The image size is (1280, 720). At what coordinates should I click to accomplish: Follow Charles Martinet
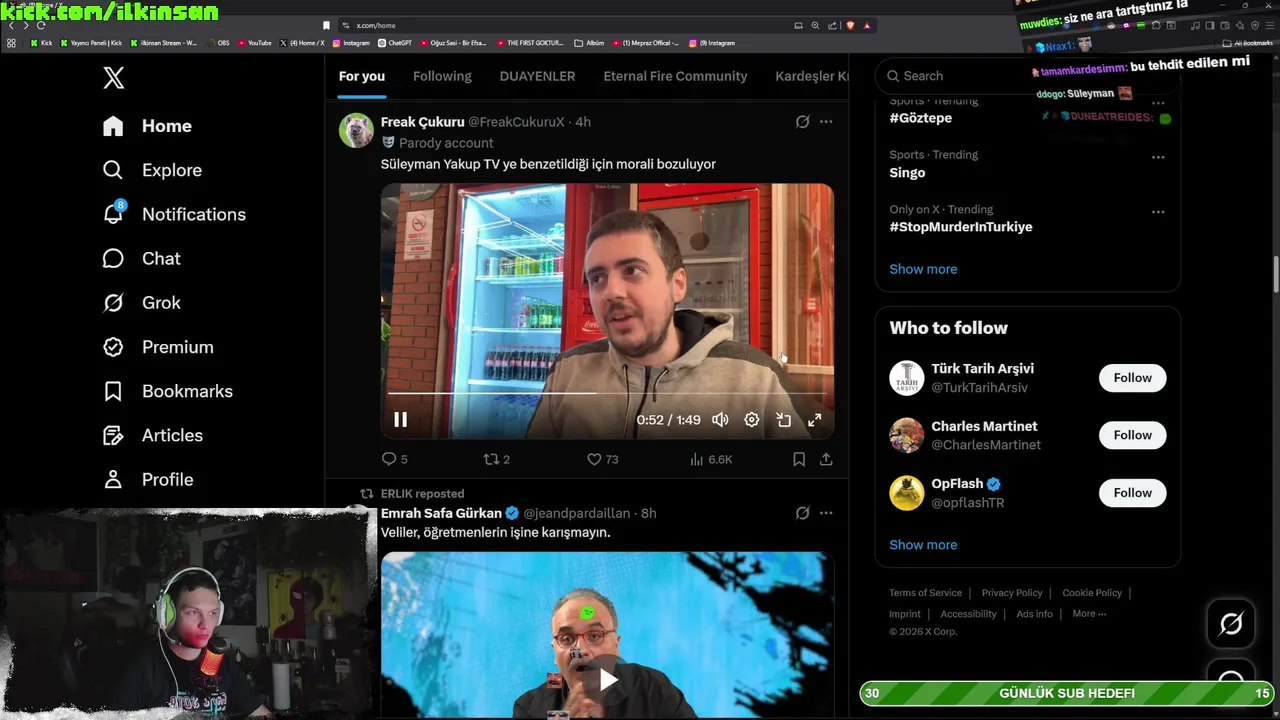point(1133,435)
